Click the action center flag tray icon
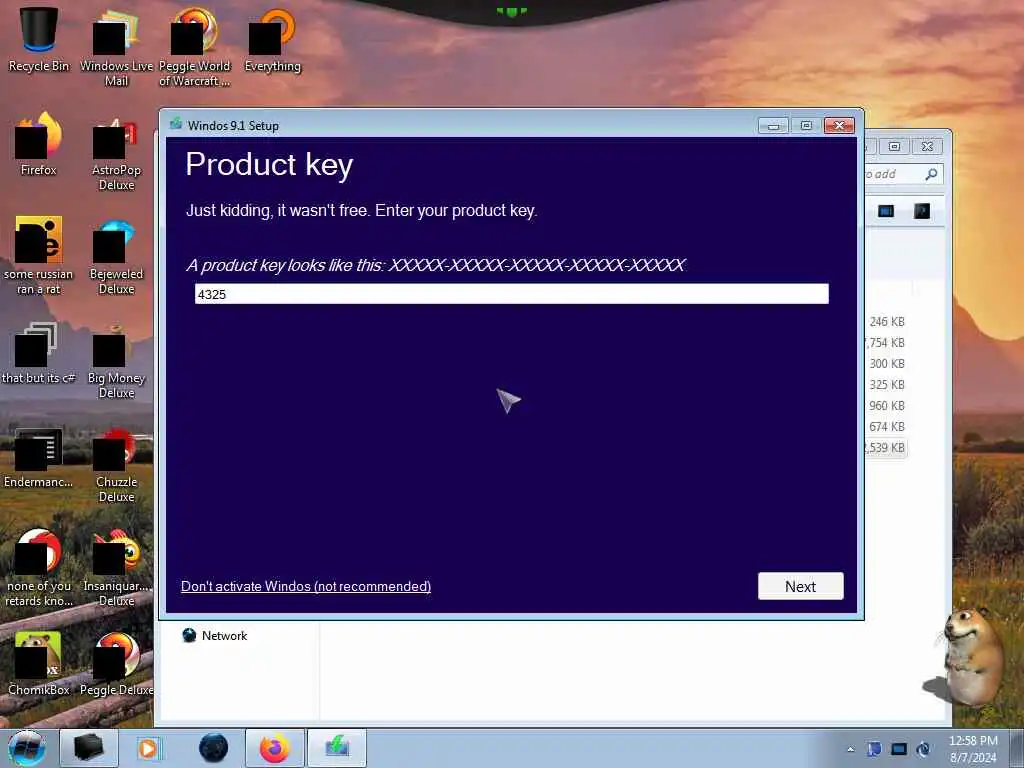Screen dimensions: 1024x768 874,749
